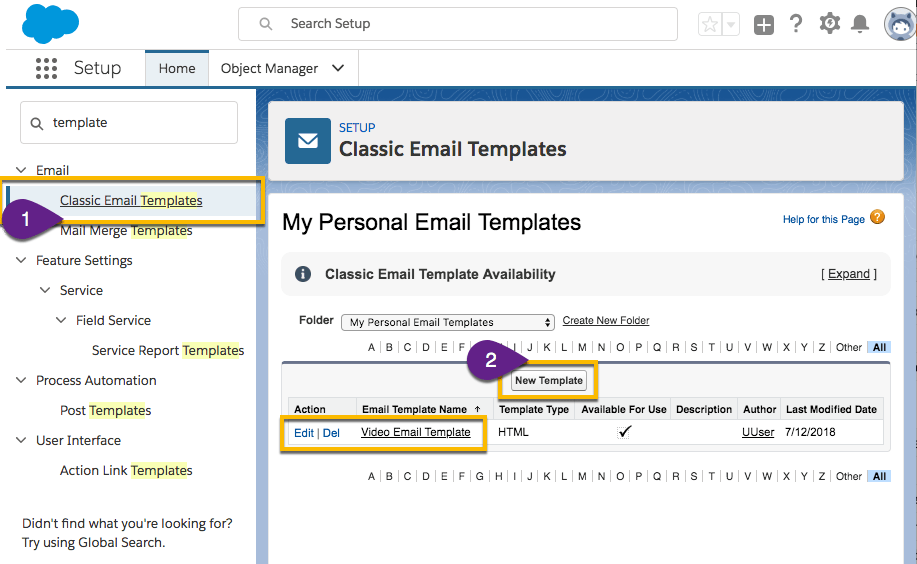Click the Template Type column header
Screen dimensions: 917x564
tap(534, 410)
